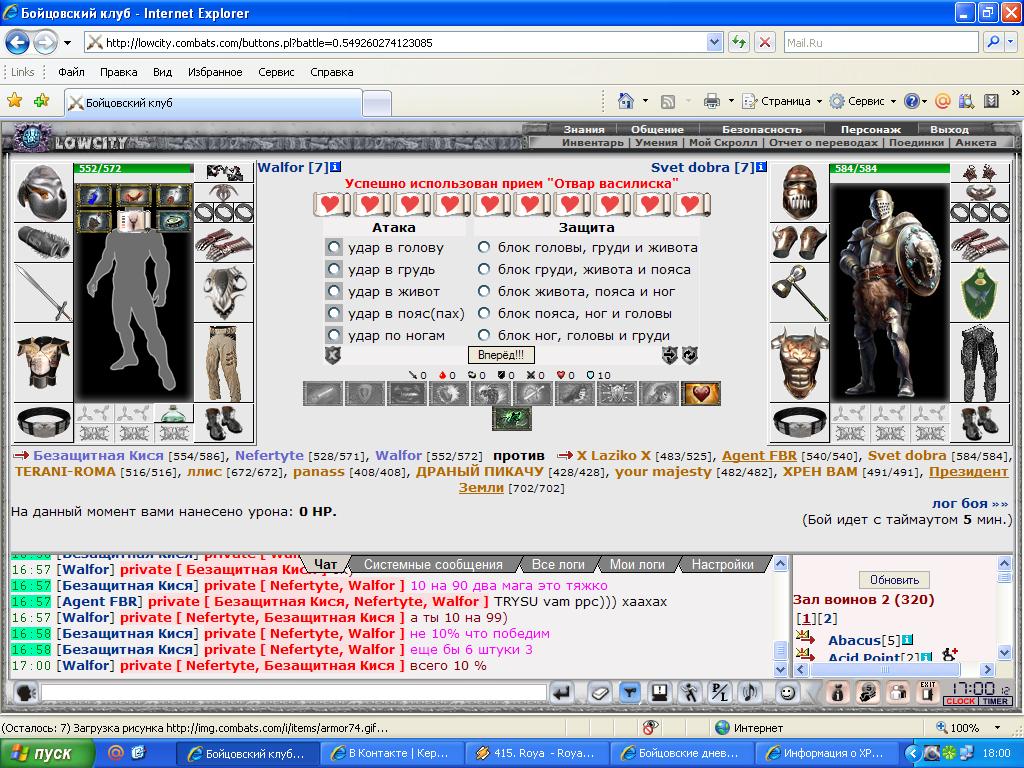Click the crossed-shield cancel icon left of Вперёд
Screen dimensions: 1024x768
click(333, 355)
